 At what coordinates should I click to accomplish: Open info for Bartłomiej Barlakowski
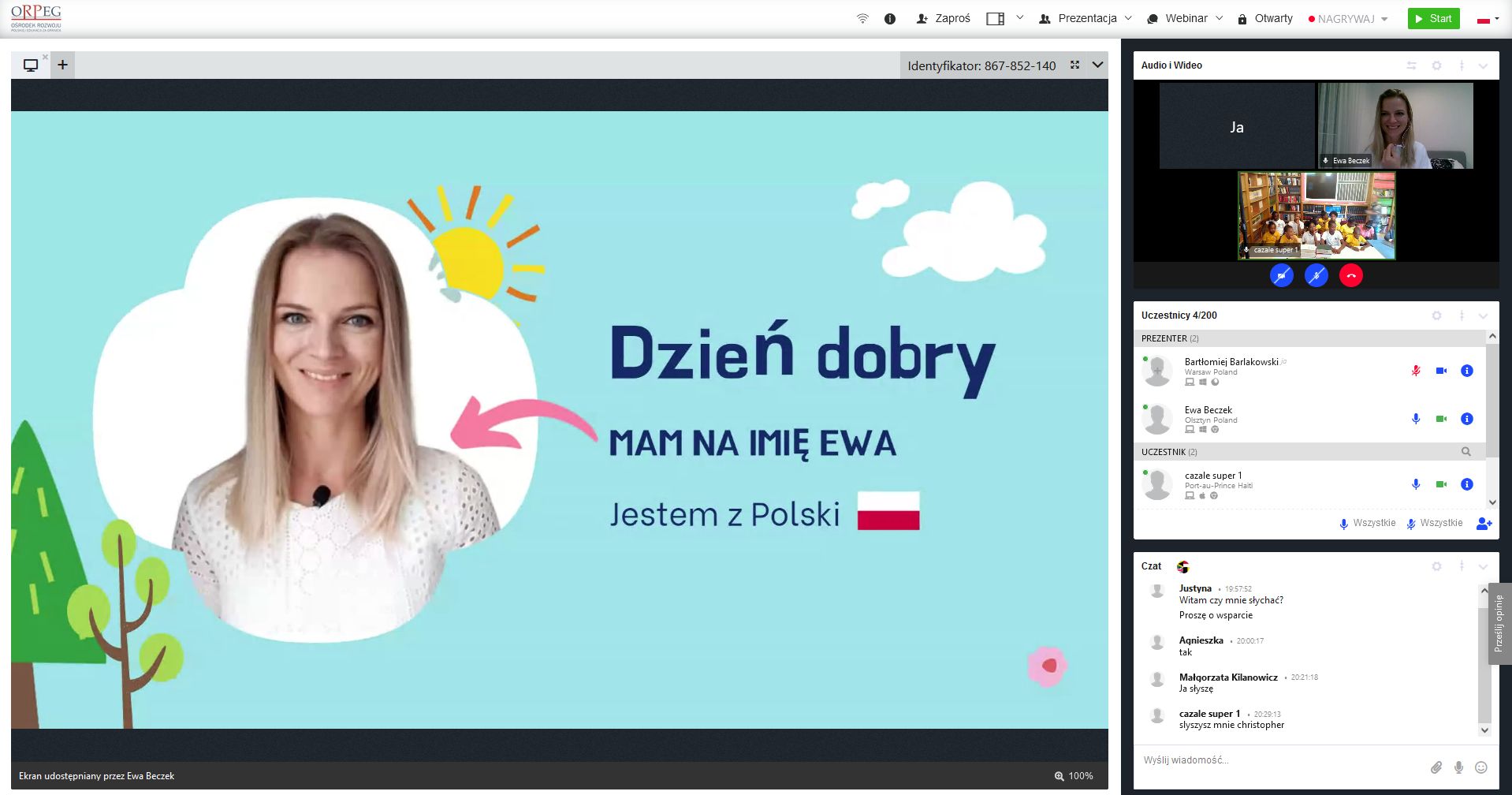(1466, 371)
